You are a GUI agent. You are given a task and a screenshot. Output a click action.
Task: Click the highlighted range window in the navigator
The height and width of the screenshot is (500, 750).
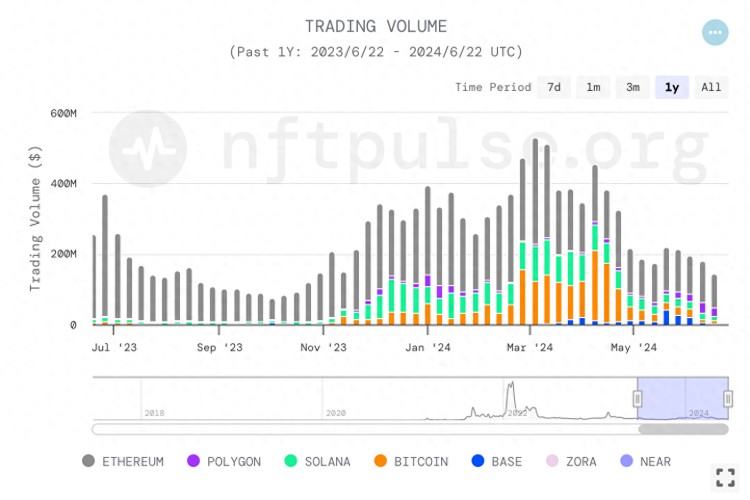pos(683,398)
